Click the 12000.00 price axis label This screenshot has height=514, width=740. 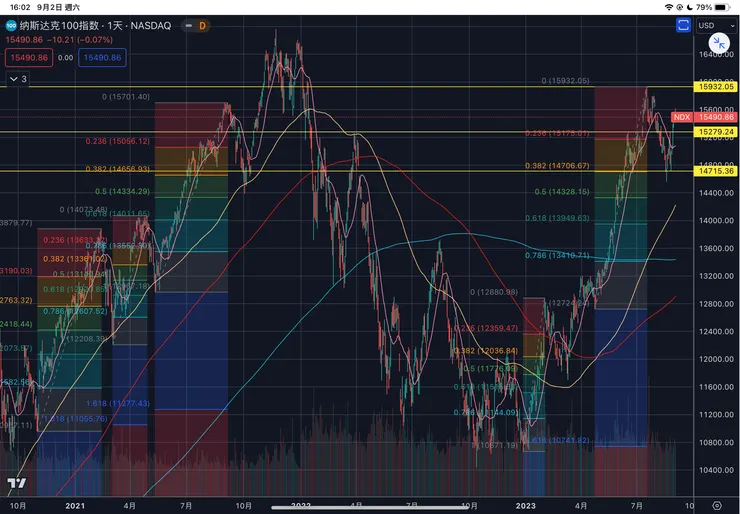point(716,359)
